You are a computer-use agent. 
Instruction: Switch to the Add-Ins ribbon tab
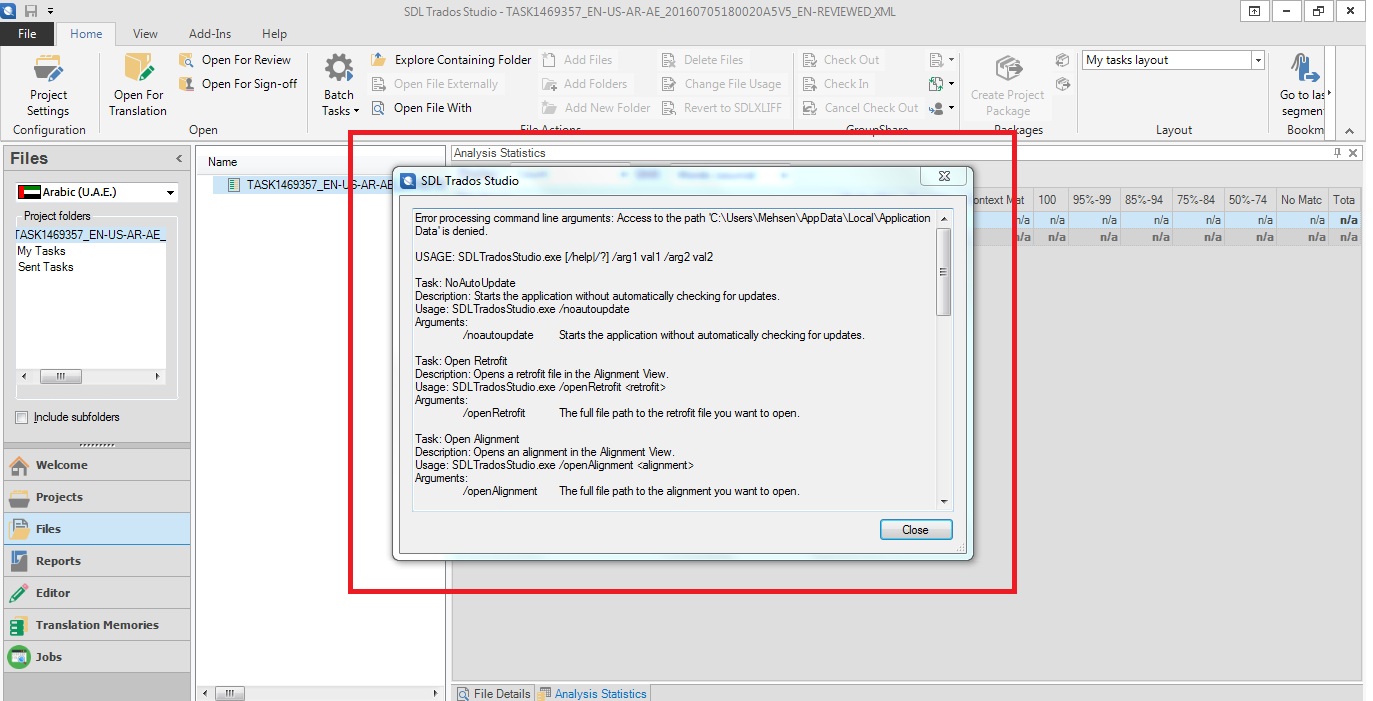tap(209, 34)
